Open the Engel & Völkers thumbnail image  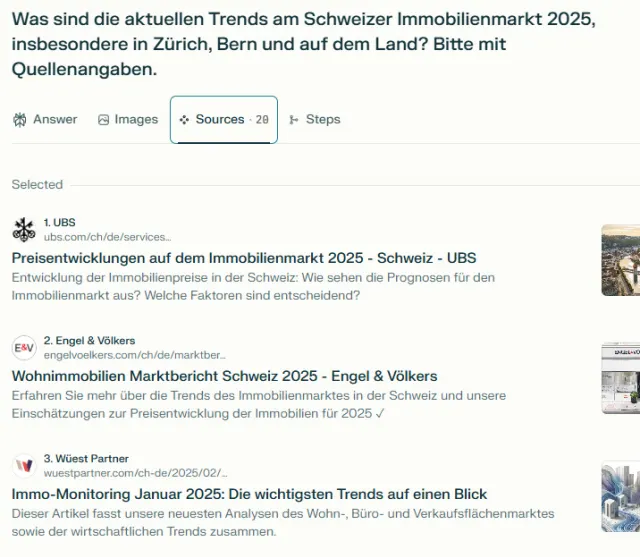620,378
